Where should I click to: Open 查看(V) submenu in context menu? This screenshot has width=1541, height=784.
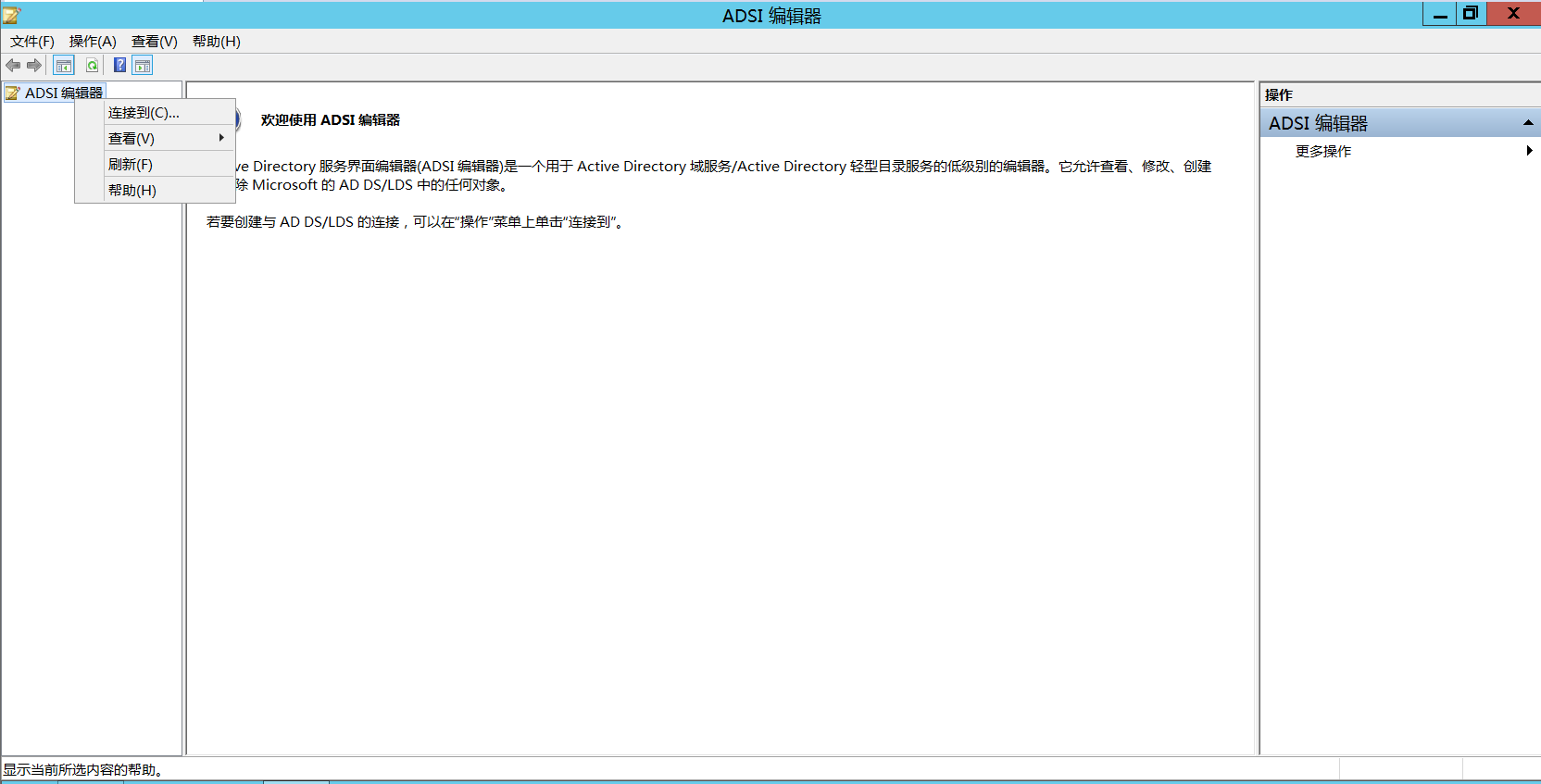click(155, 138)
